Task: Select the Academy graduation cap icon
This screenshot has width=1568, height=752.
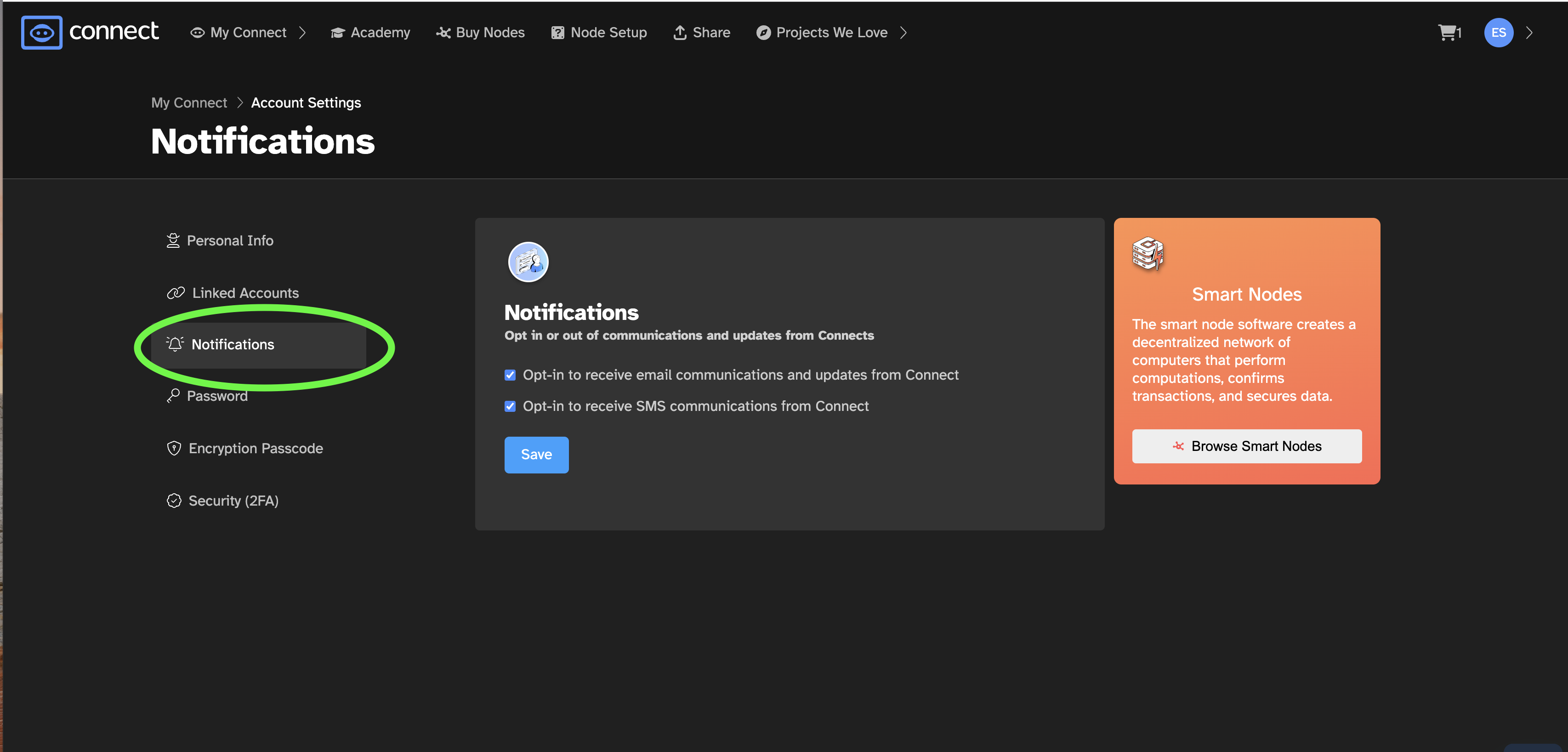Action: 338,33
